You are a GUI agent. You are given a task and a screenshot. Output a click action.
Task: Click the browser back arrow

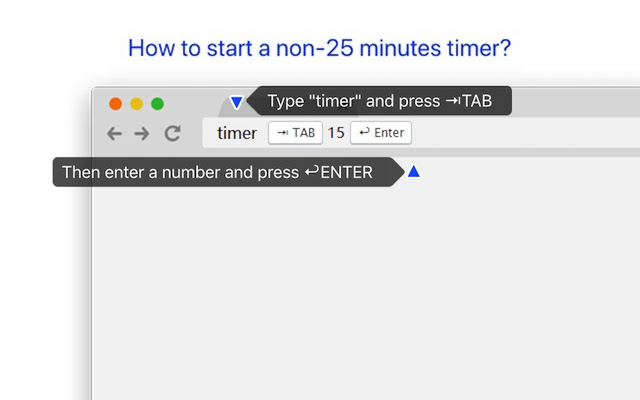pyautogui.click(x=114, y=133)
